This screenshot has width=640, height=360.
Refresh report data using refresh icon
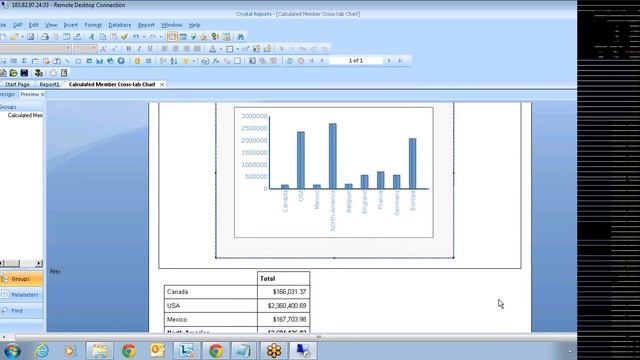click(x=289, y=61)
